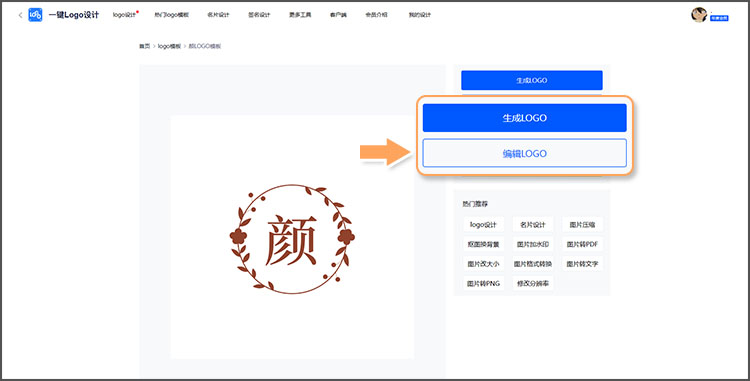Click 颜LOGO模板 breadcrumb text
This screenshot has height=381, width=750.
(205, 46)
